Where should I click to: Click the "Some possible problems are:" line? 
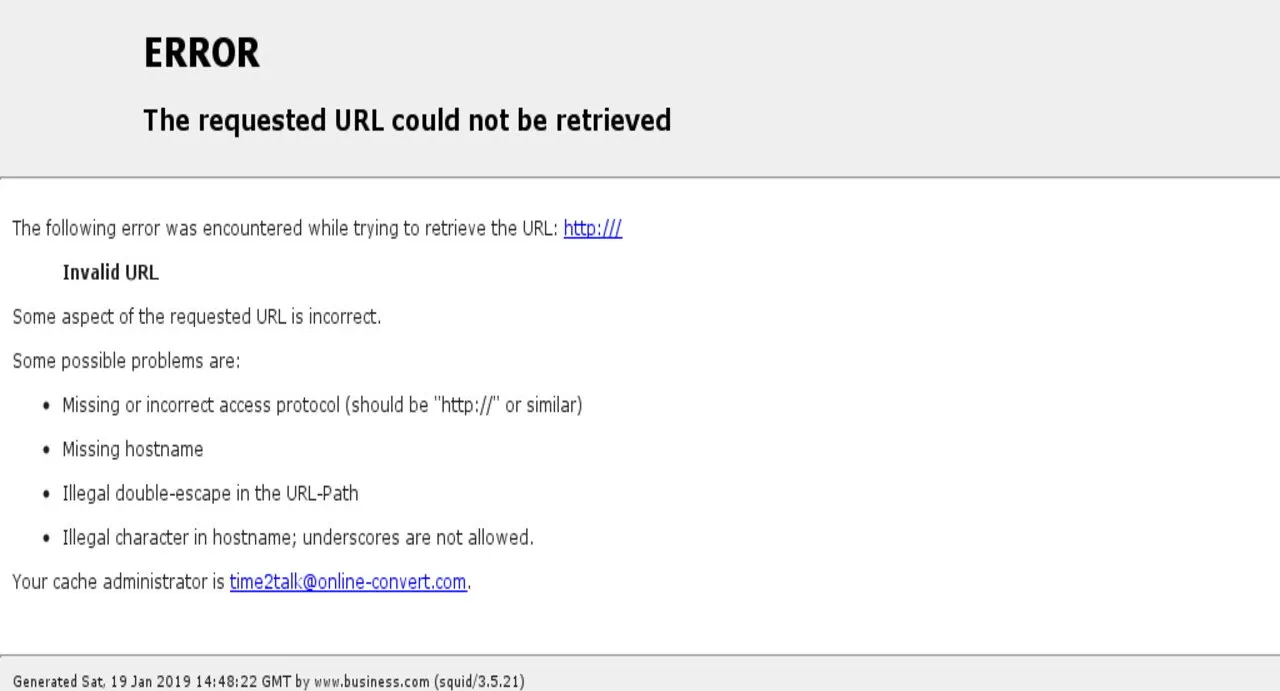126,361
